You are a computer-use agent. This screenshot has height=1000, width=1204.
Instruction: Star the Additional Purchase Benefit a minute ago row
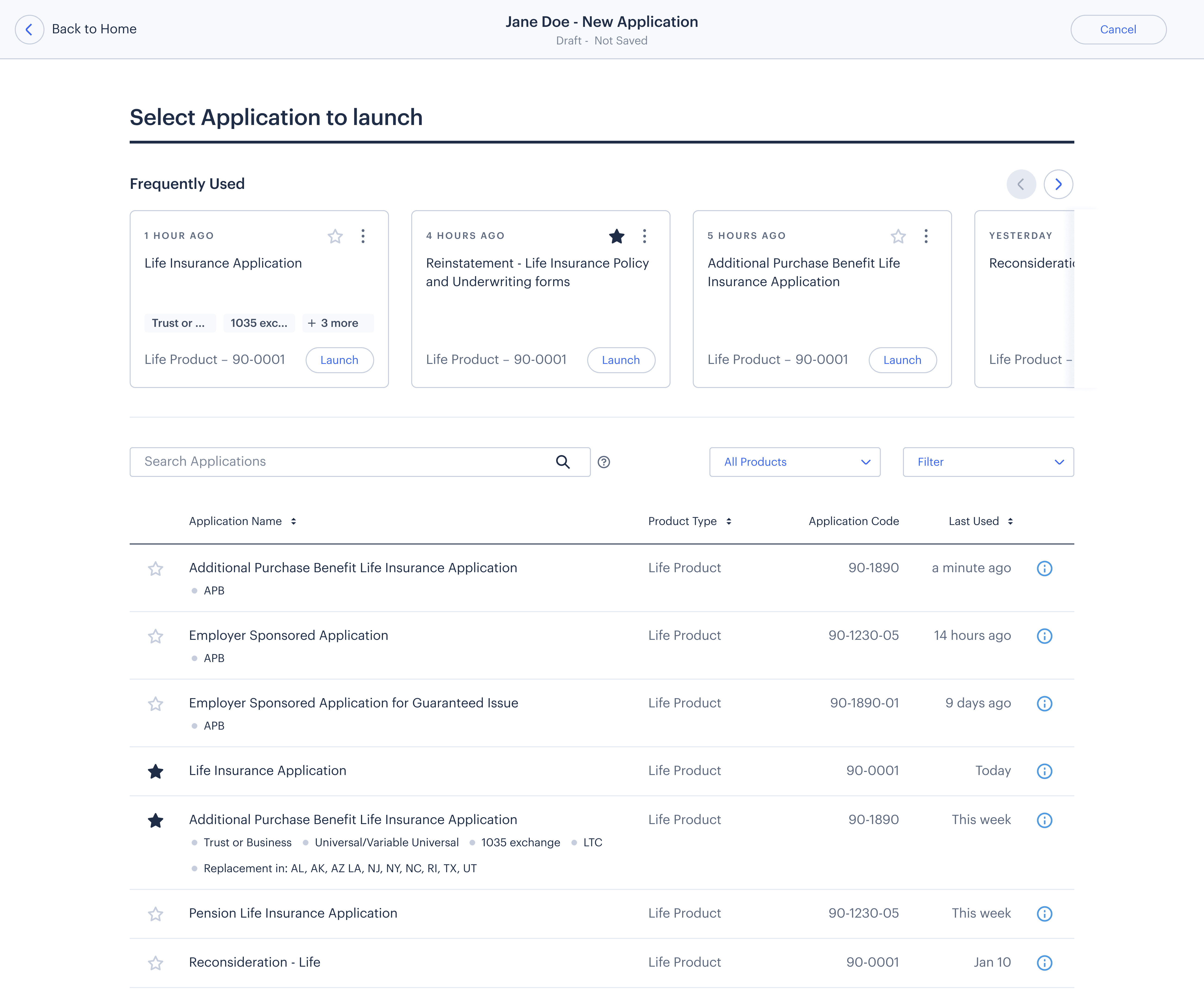(x=155, y=569)
